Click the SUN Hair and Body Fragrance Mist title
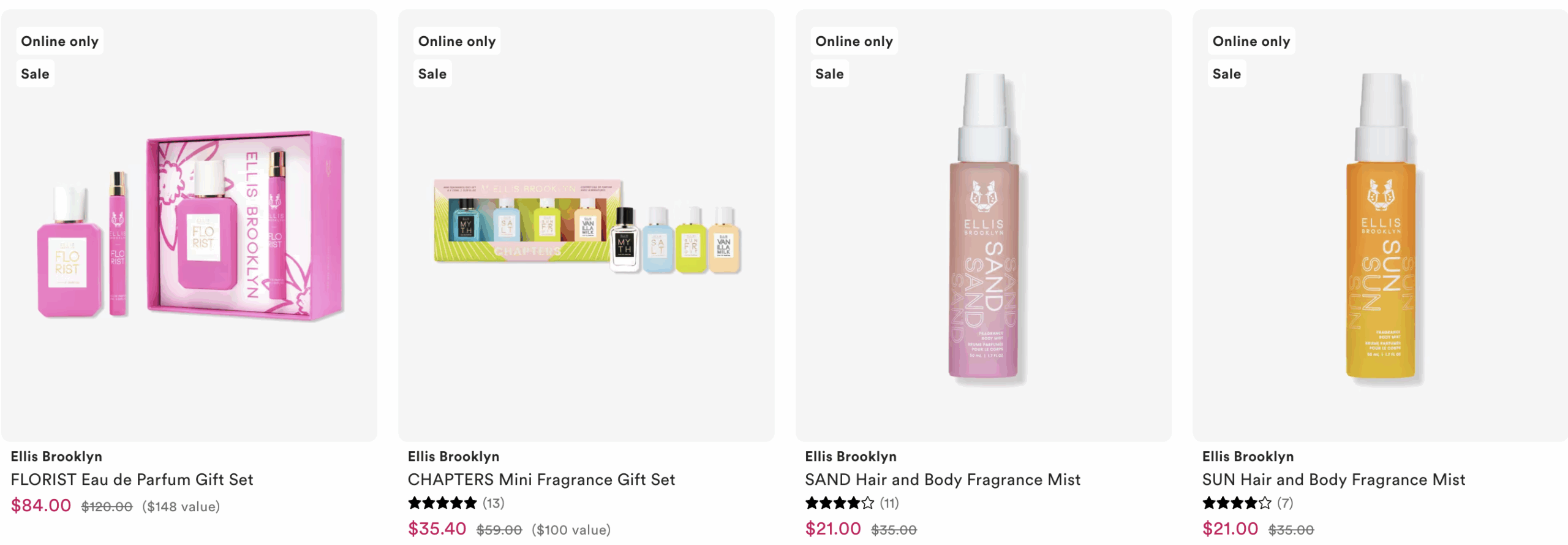This screenshot has height=545, width=1568. click(1333, 479)
